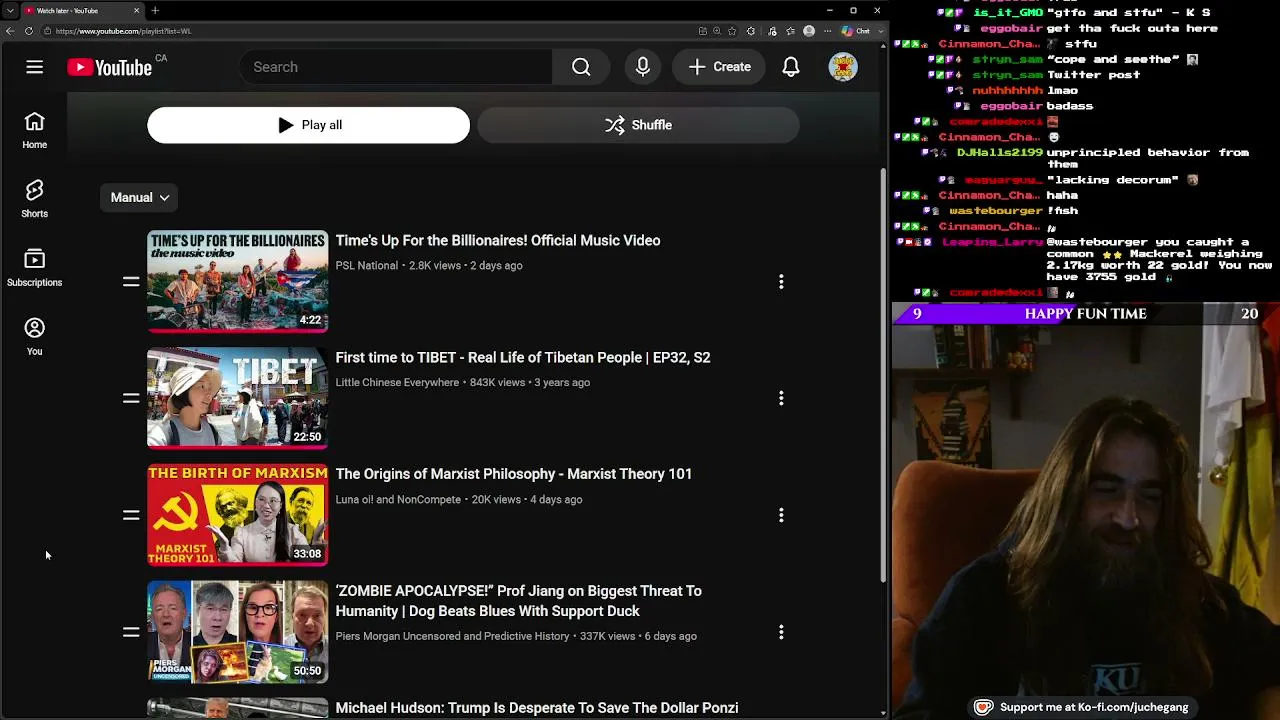Visit Piers Morgan Uncensored channel link

click(x=452, y=636)
